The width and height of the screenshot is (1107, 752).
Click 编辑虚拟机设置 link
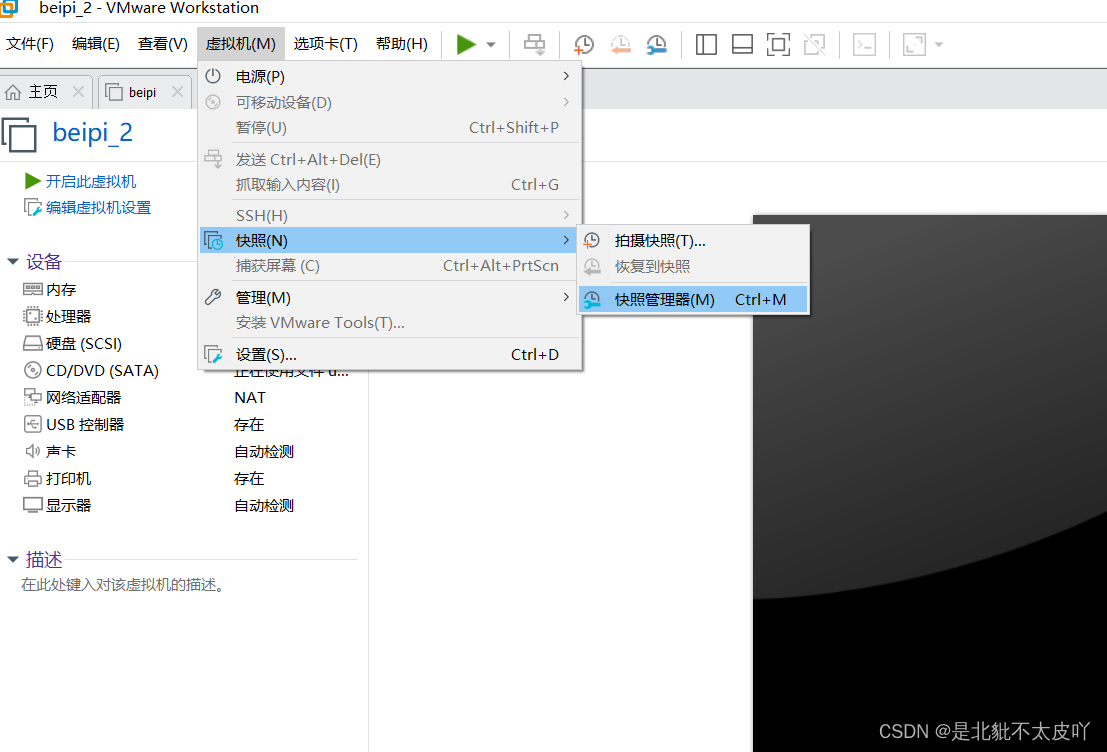[x=98, y=208]
